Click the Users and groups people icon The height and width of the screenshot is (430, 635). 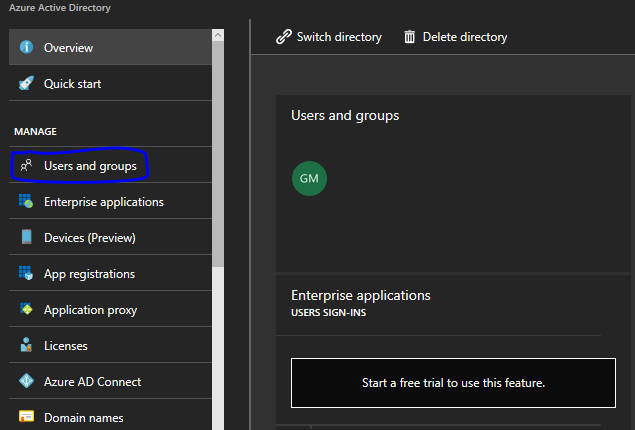(x=26, y=165)
